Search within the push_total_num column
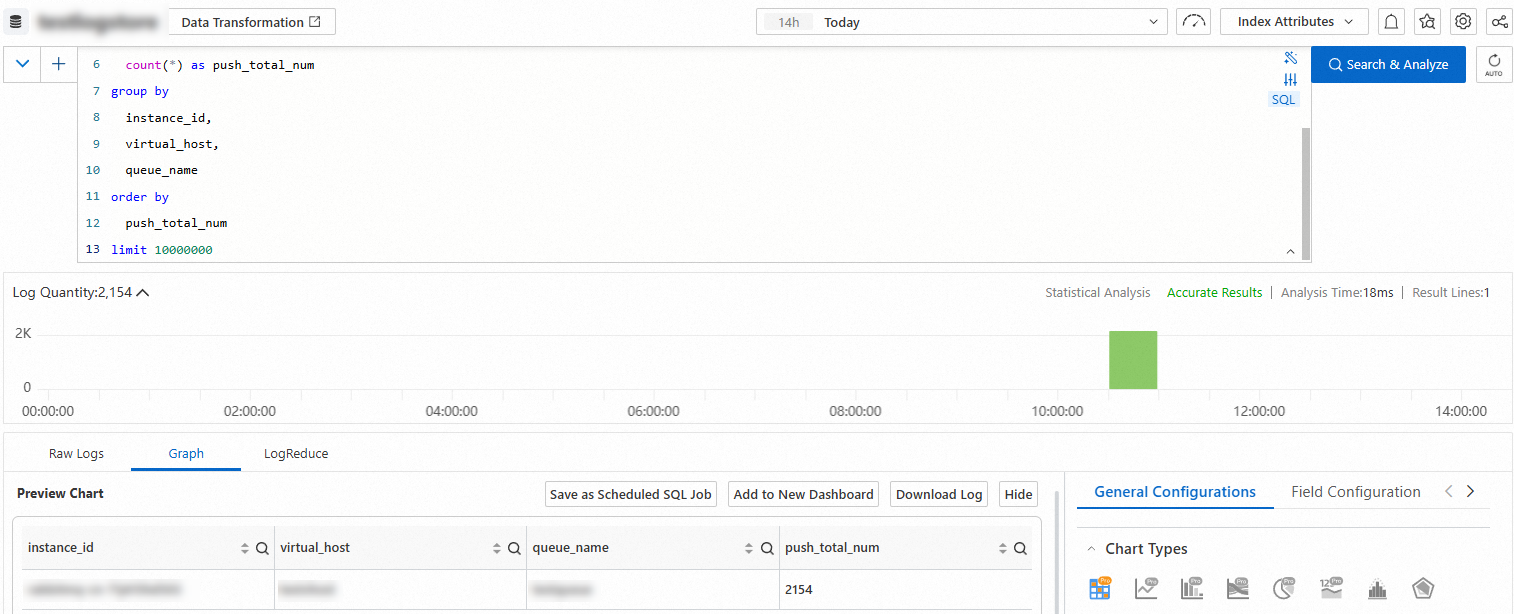This screenshot has height=614, width=1514. pyautogui.click(x=1020, y=548)
